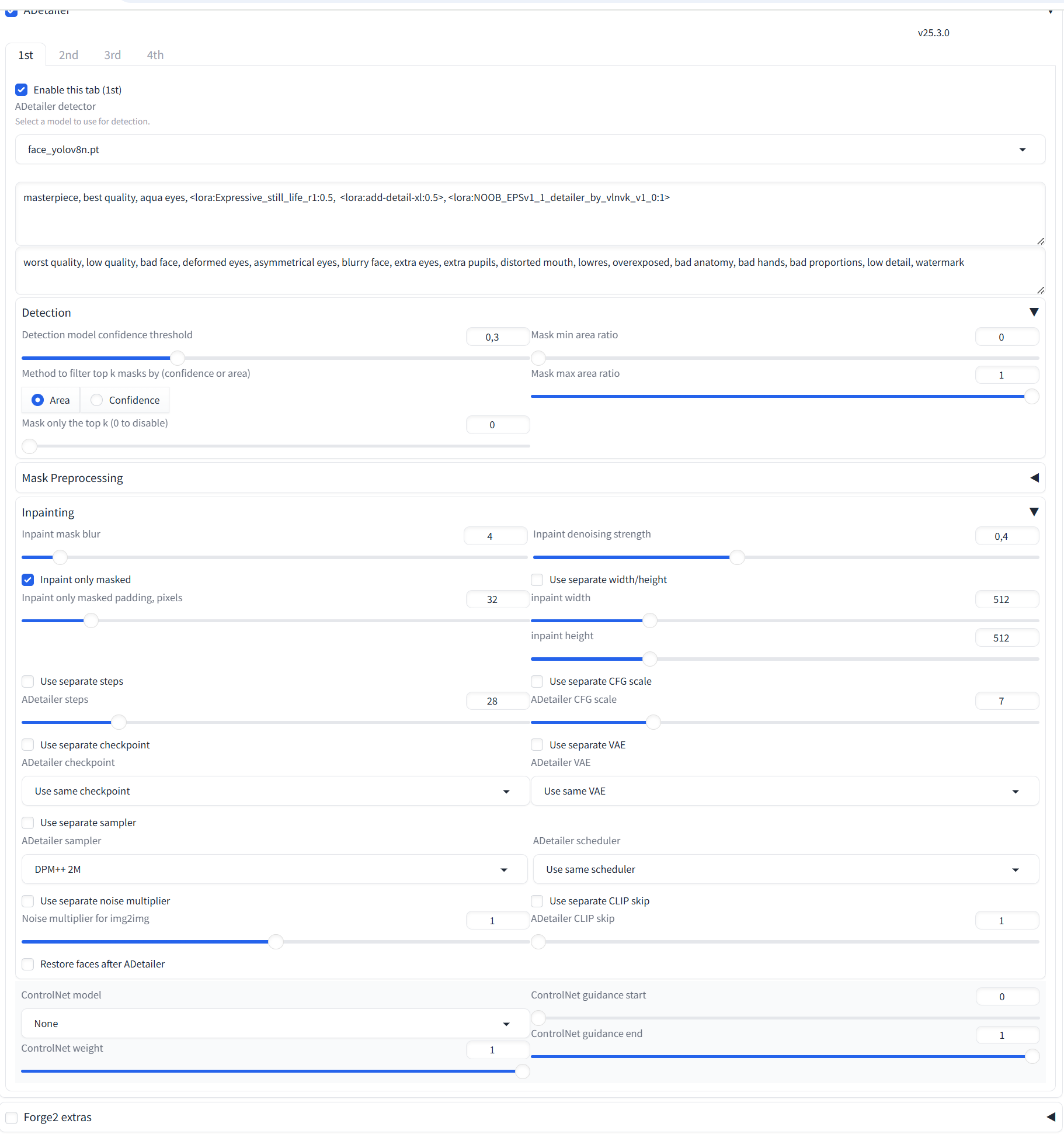This screenshot has width=1064, height=1134.
Task: Click the Inpaint denoising strength slider handle
Action: click(x=737, y=557)
